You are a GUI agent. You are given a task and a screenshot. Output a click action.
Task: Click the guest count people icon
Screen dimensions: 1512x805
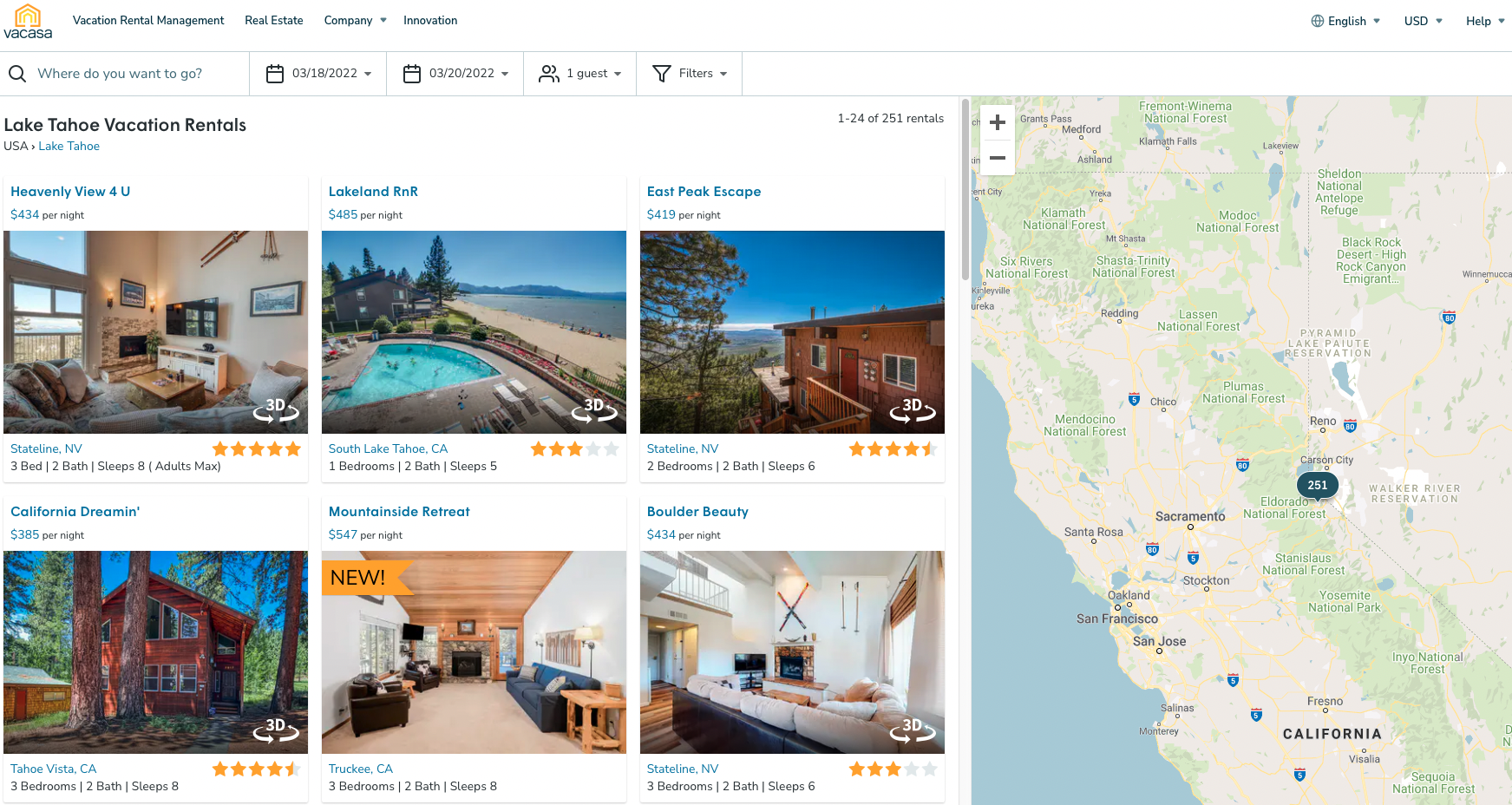pos(549,74)
